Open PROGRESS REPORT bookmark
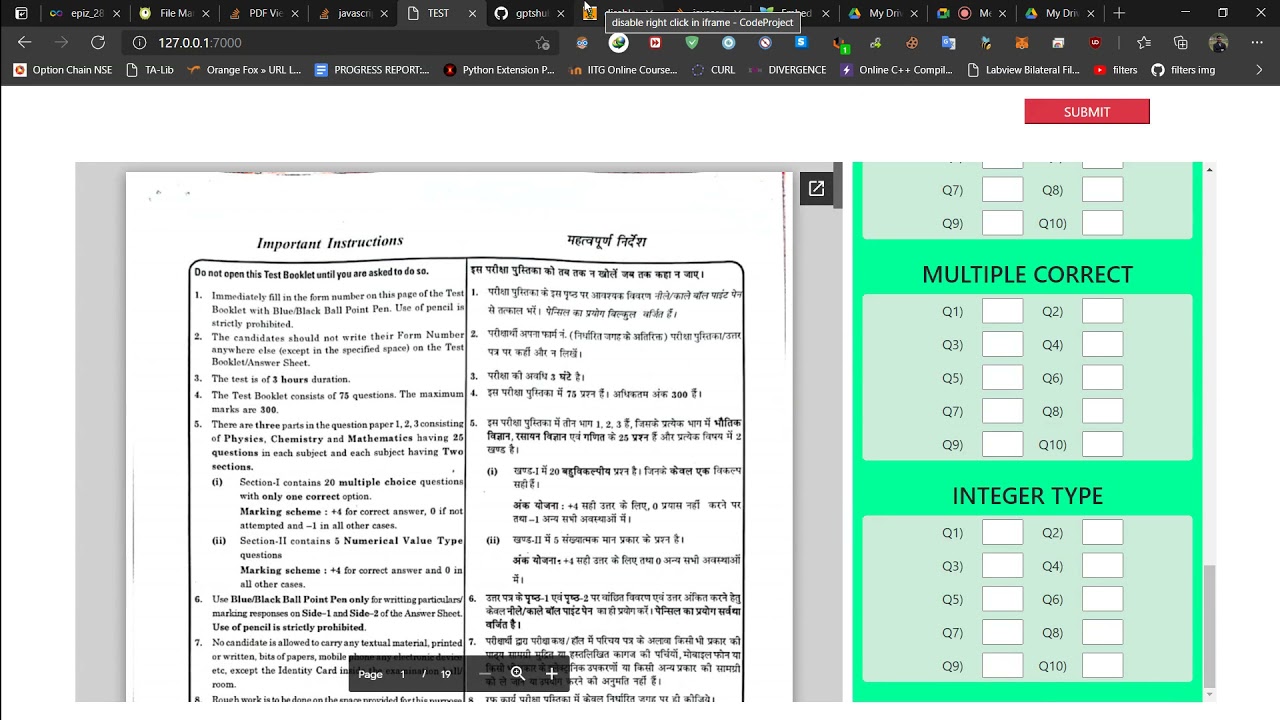Viewport: 1280px width, 720px height. click(372, 70)
